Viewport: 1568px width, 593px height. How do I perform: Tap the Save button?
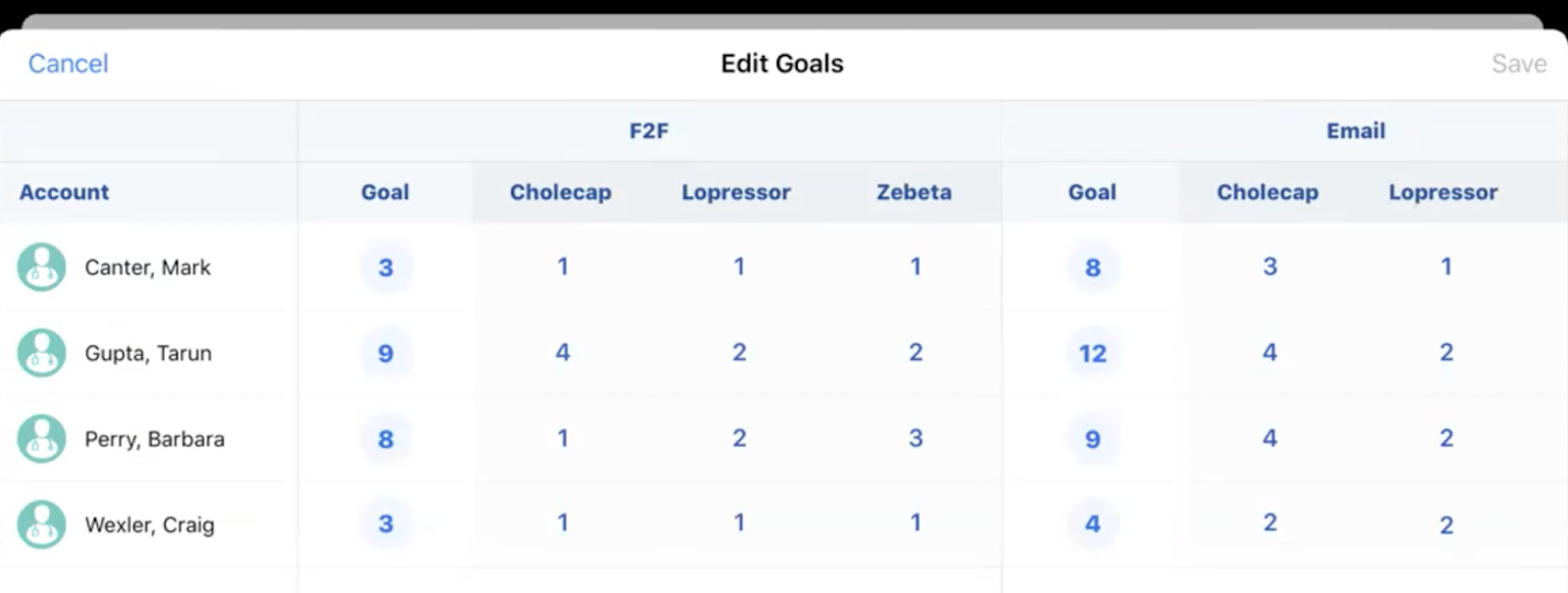tap(1518, 64)
